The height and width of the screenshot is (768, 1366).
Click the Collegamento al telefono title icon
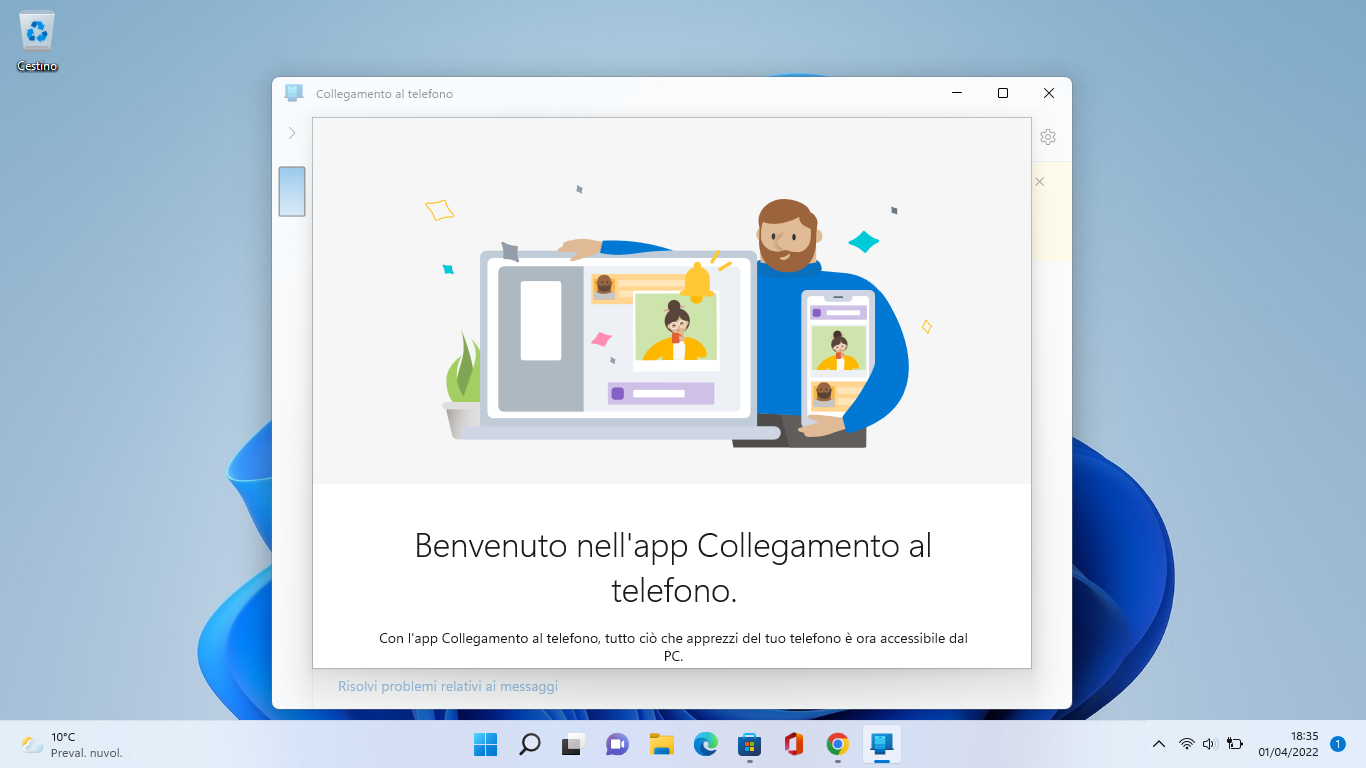coord(294,93)
